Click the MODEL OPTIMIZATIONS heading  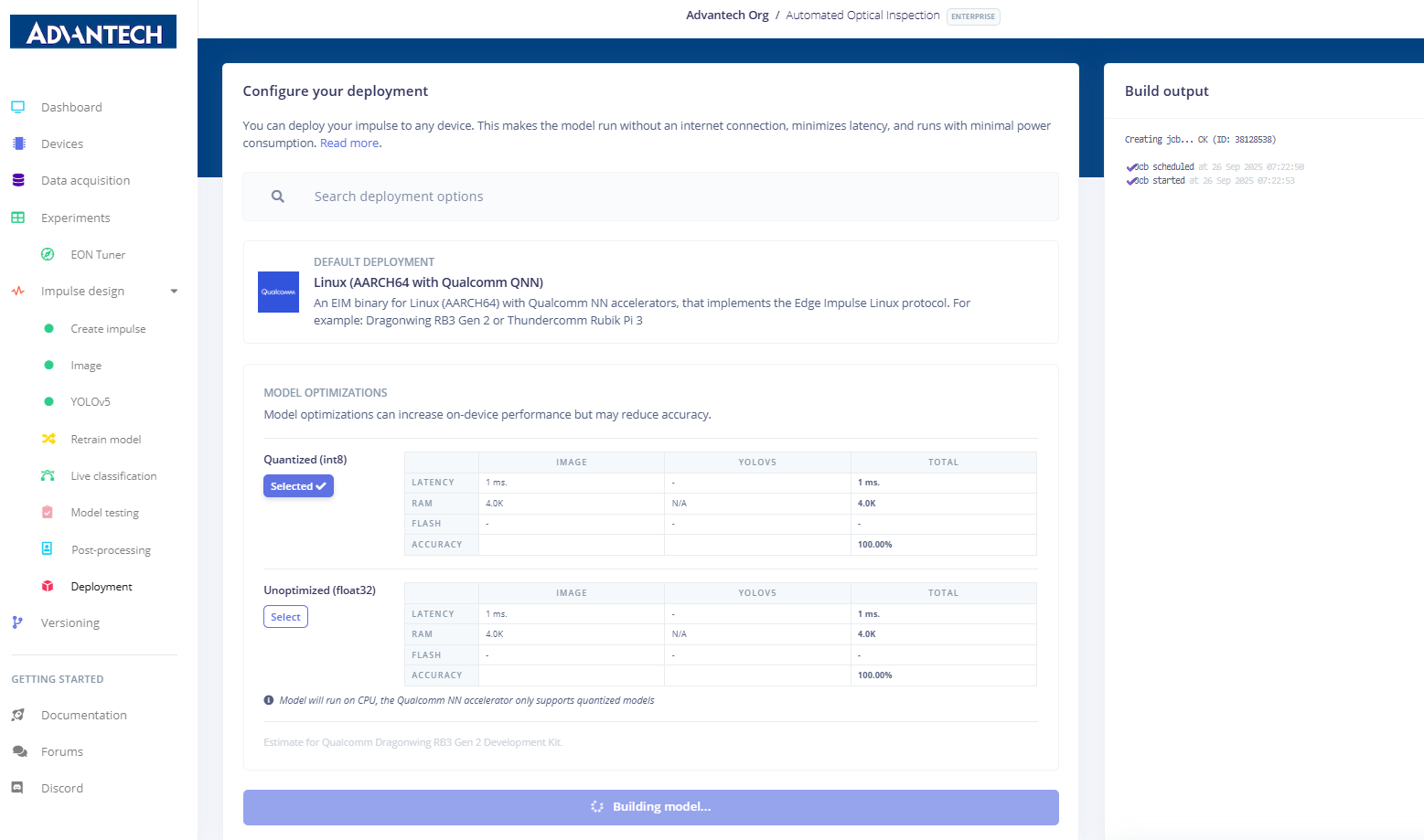(x=326, y=392)
